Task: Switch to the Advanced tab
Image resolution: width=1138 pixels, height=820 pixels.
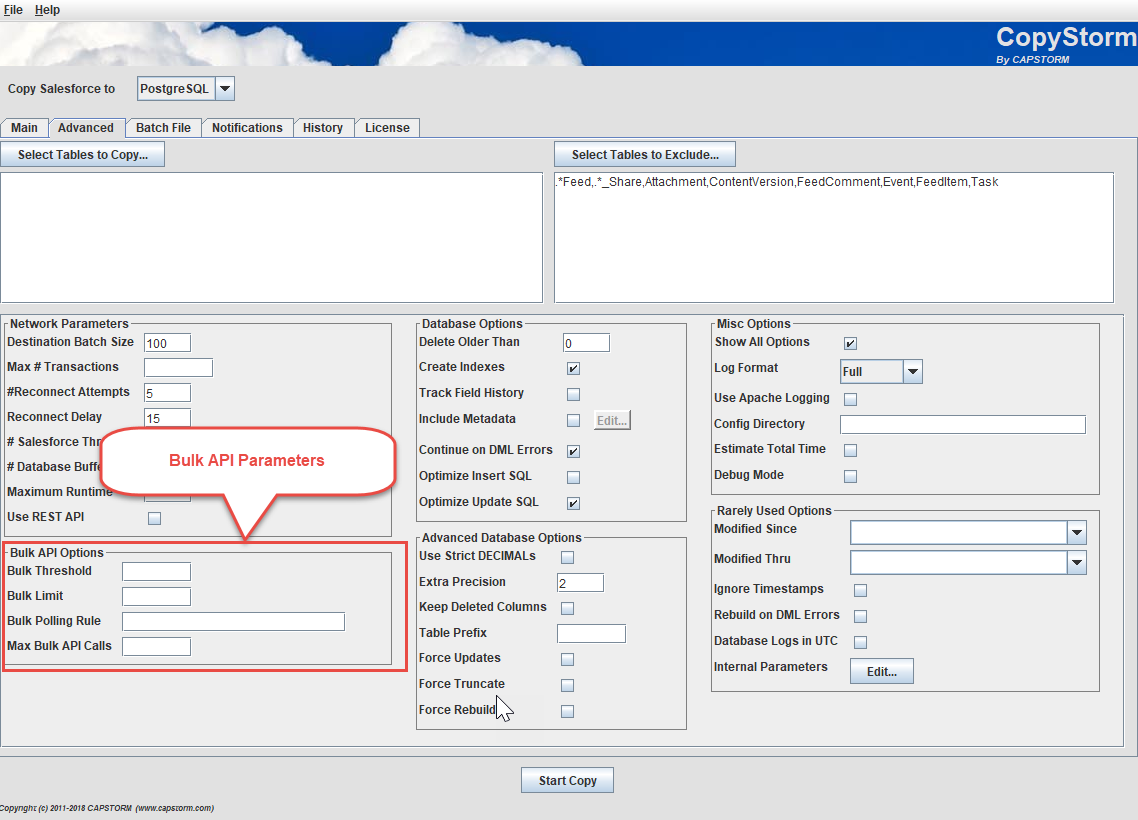Action: [x=86, y=128]
